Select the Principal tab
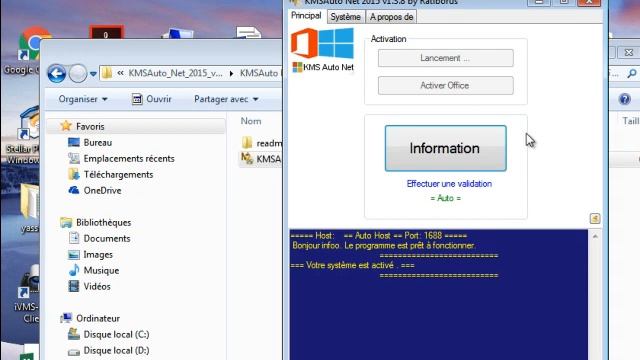Image resolution: width=640 pixels, height=360 pixels. (x=306, y=16)
